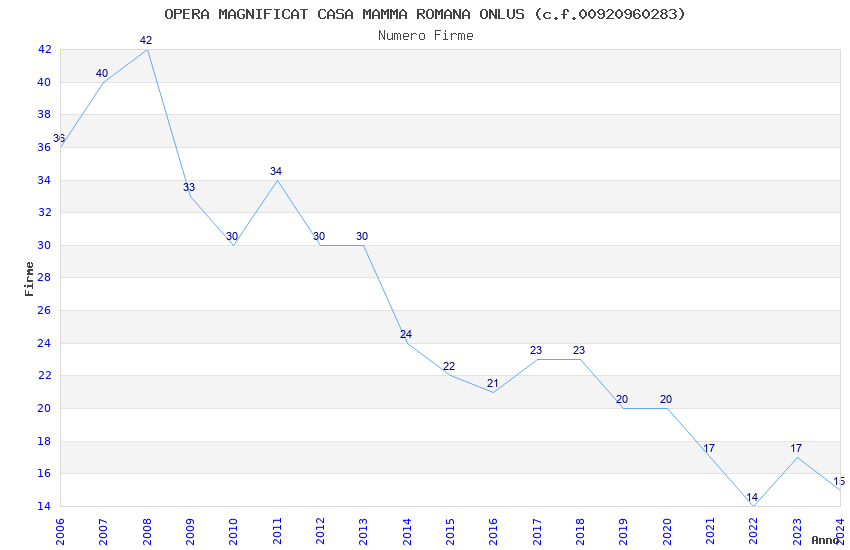This screenshot has width=850, height=550.
Task: Select x-axis year label 2020
Action: (667, 531)
